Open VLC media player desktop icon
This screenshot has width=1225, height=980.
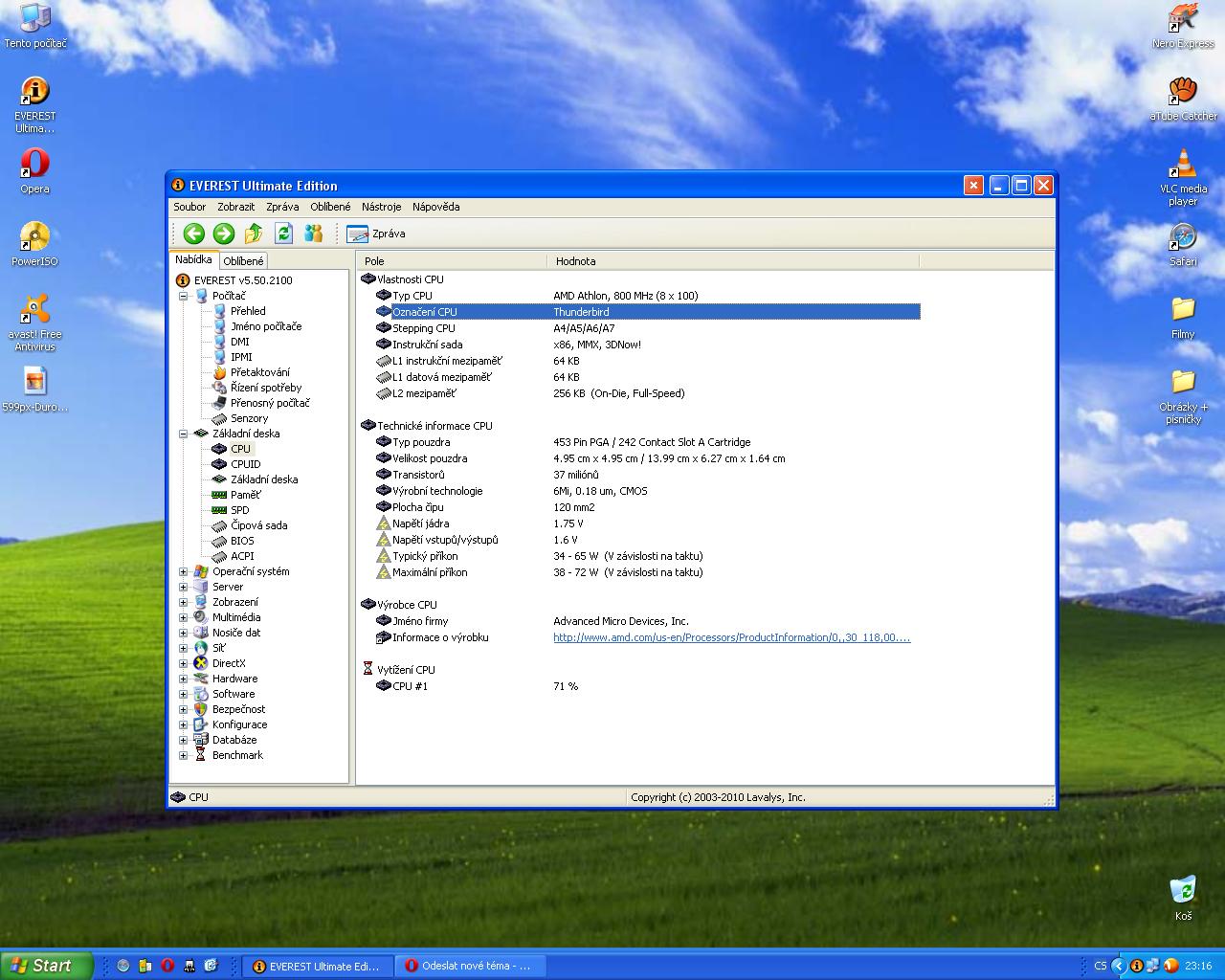click(1183, 178)
